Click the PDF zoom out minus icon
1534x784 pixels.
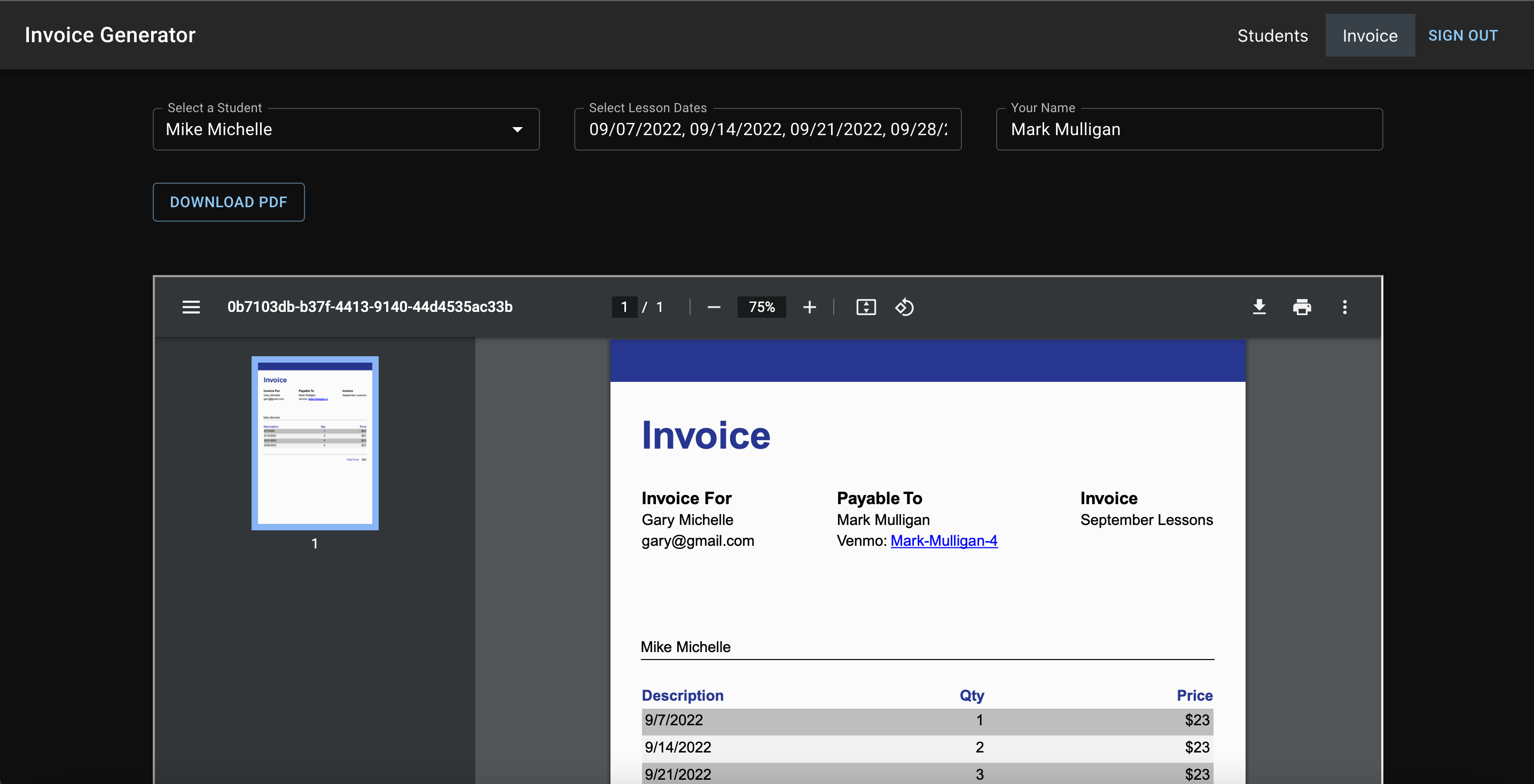coord(714,307)
